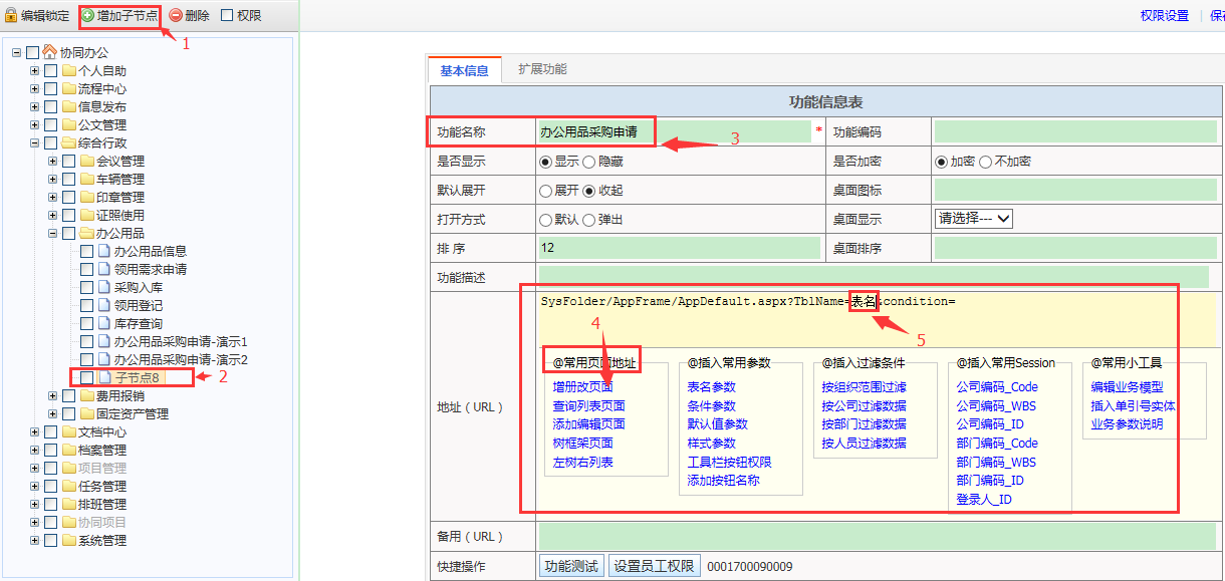Click the folder icon for 固定资产管理
The width and height of the screenshot is (1225, 581).
[x=86, y=414]
